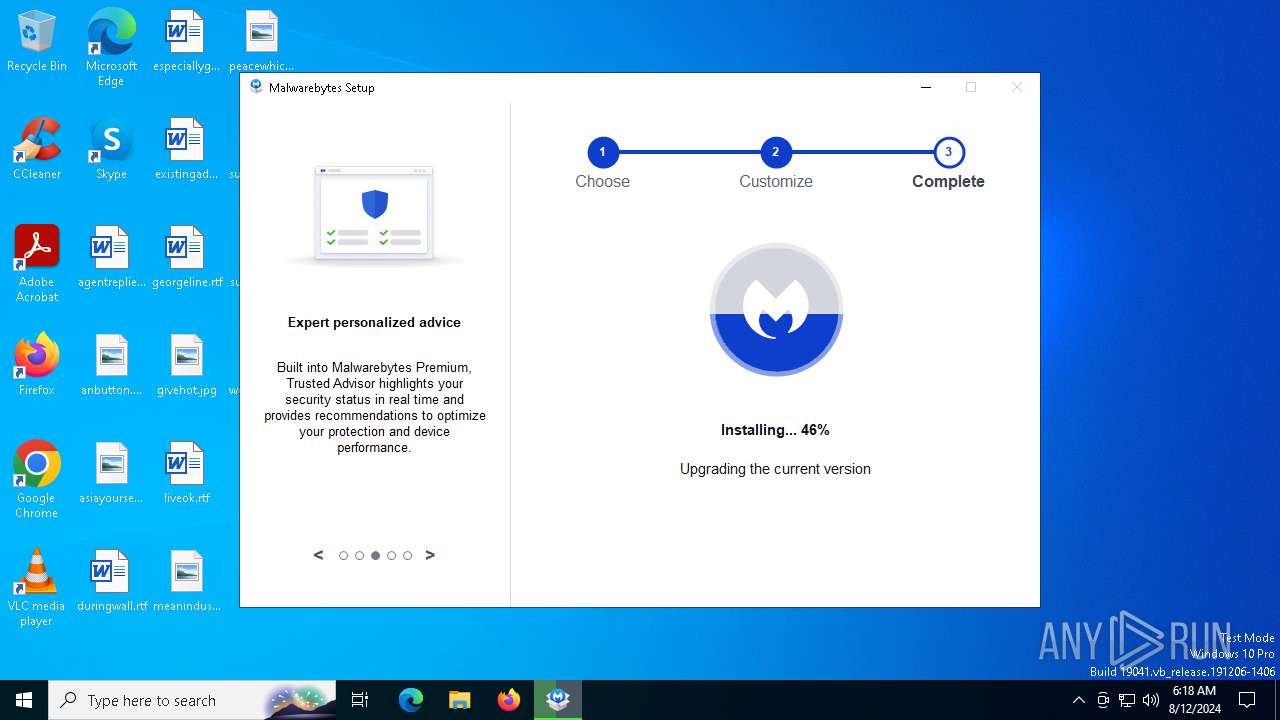Viewport: 1280px width, 720px height.
Task: Select the anbutton... image file
Action: [x=111, y=366]
